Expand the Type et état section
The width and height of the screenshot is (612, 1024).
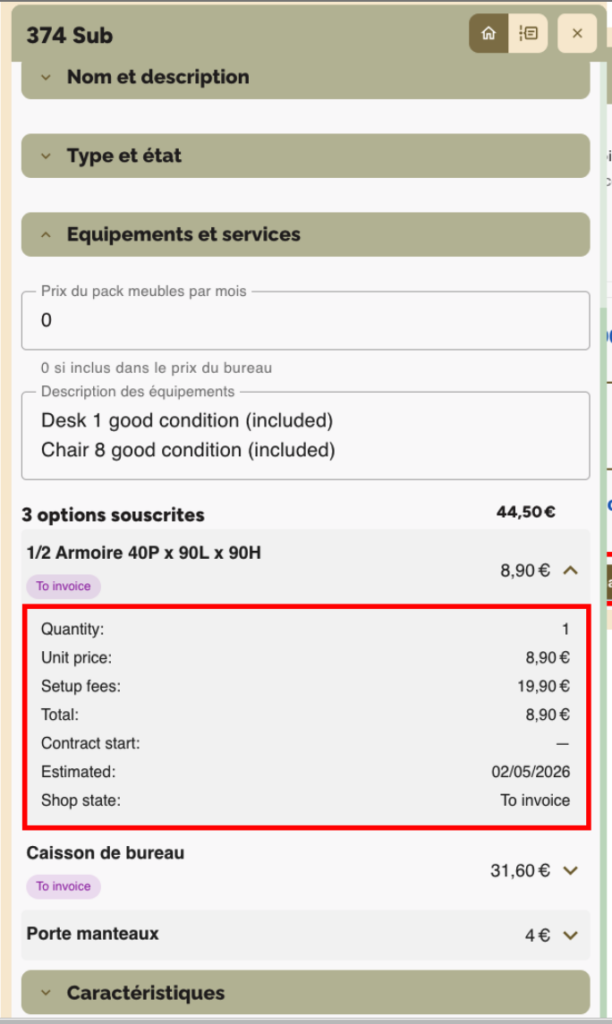[x=306, y=156]
